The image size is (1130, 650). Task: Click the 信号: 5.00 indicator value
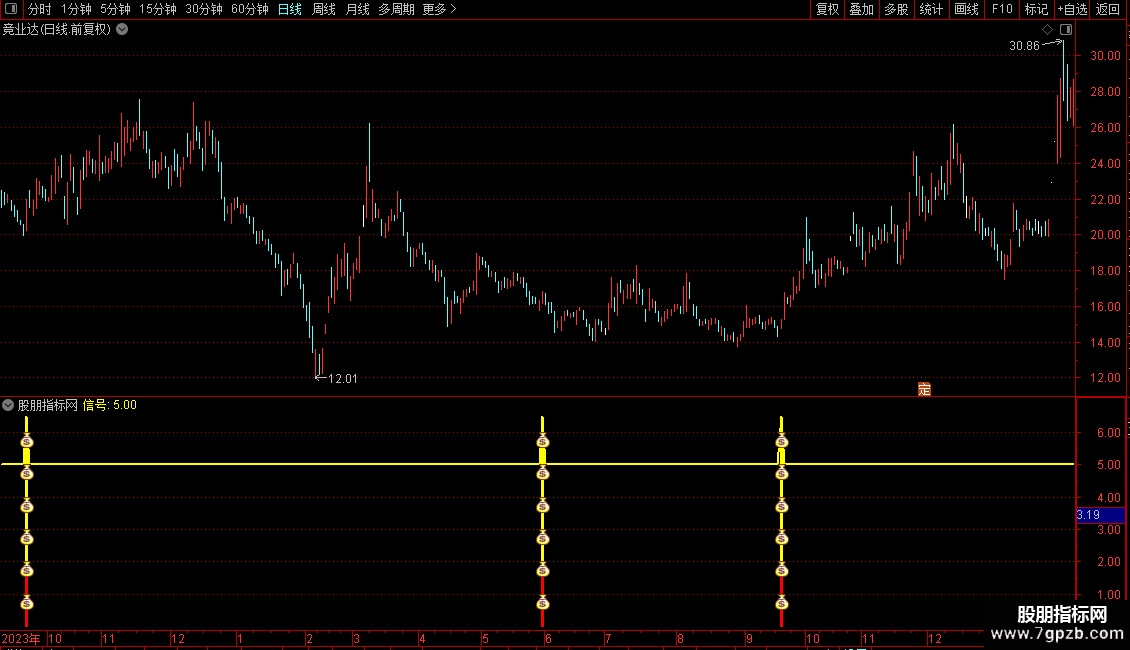[110, 405]
